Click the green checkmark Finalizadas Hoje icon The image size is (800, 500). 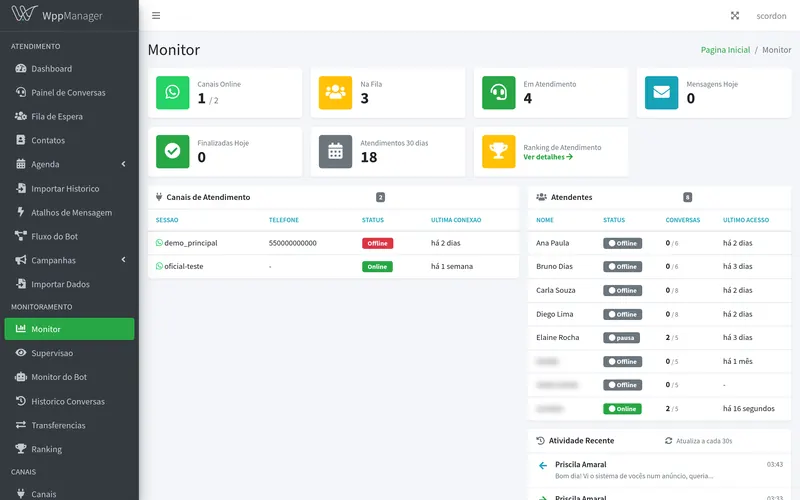tap(172, 152)
